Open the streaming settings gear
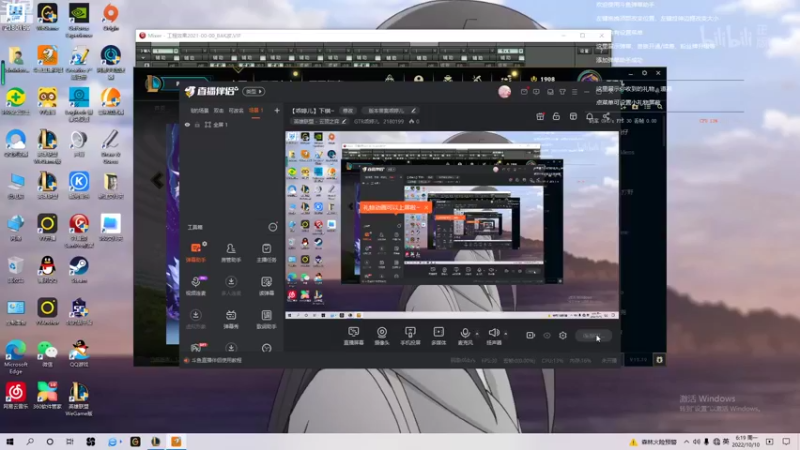800x450 pixels. pos(563,335)
